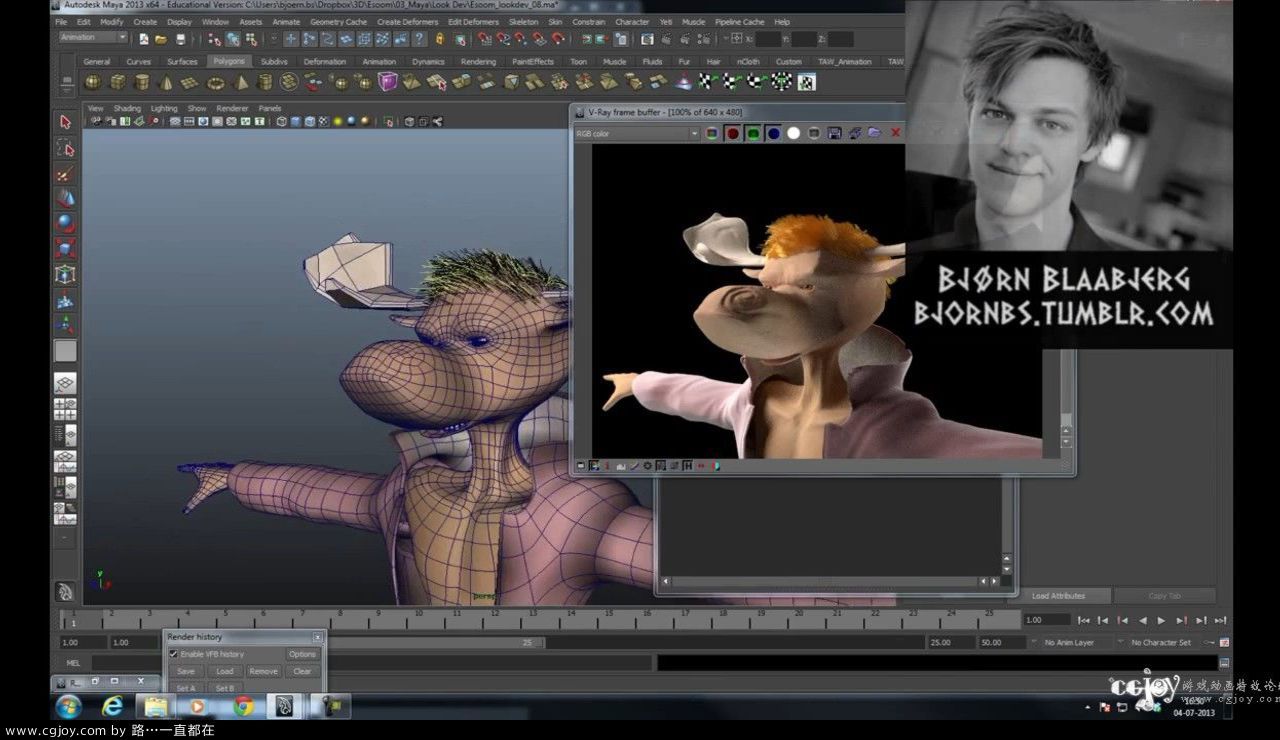Open File Explorer folder on the taskbar
The image size is (1280, 740).
pyautogui.click(x=156, y=706)
